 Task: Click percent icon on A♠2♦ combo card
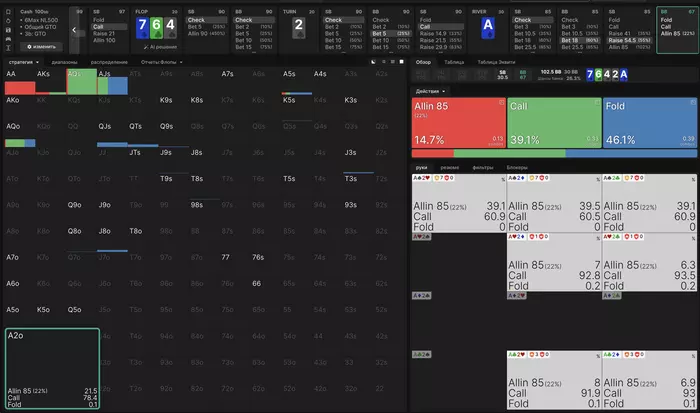point(598,179)
